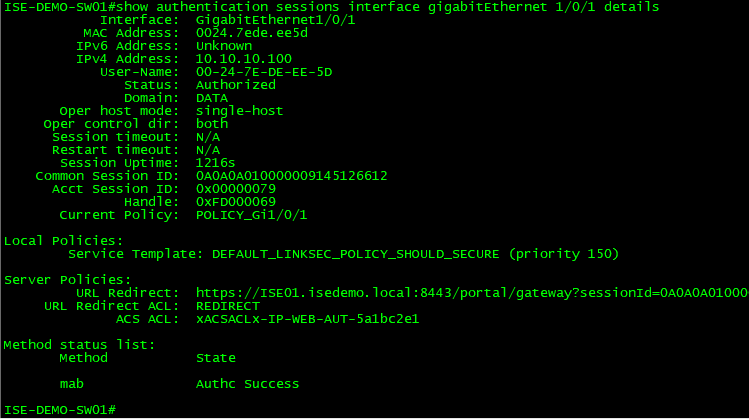Screen dimensions: 749x420
Task: Click the ACS ACL name xACSACLx-IP-WEB-AUT
Action: [307, 319]
